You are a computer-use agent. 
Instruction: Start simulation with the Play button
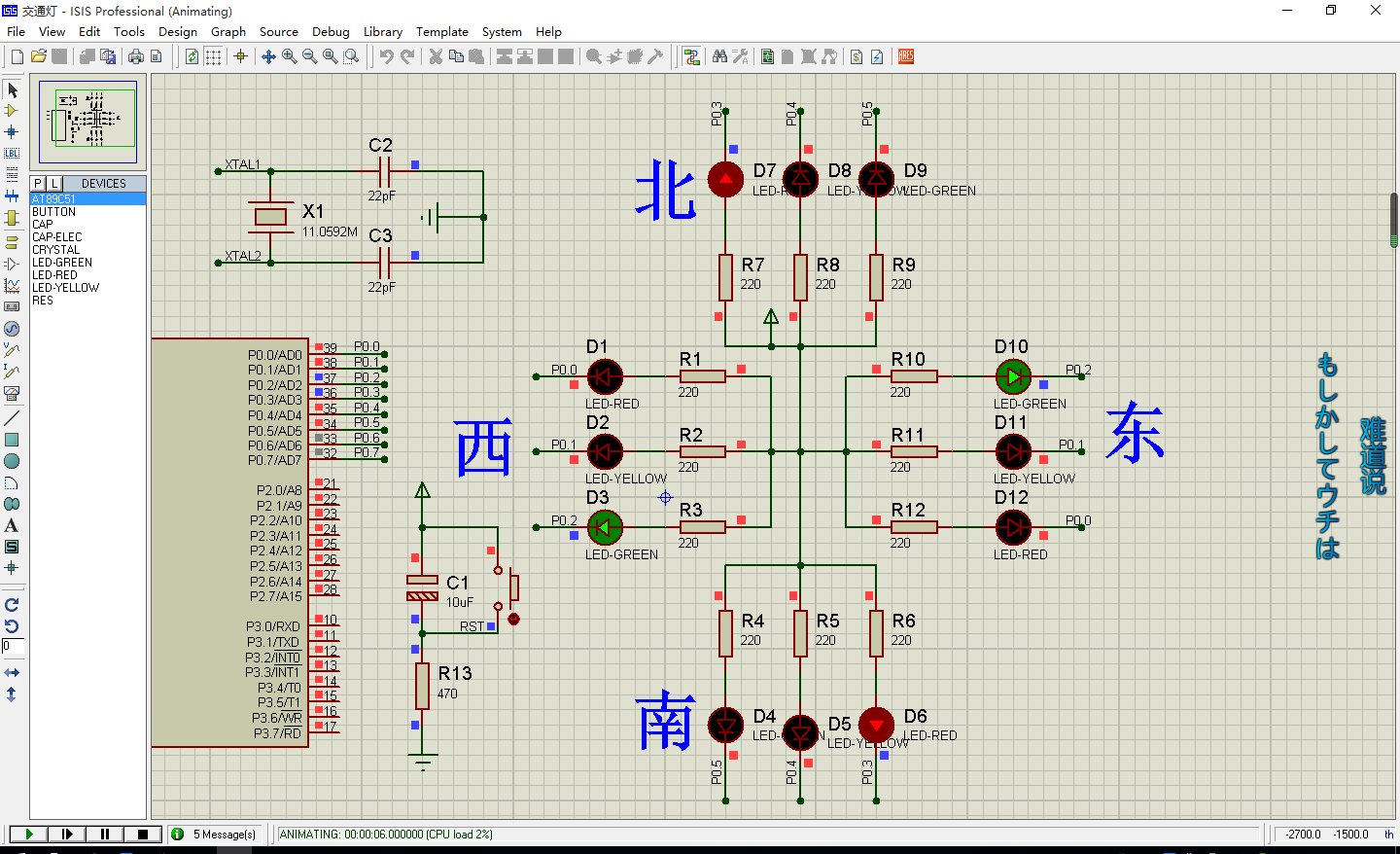29,835
